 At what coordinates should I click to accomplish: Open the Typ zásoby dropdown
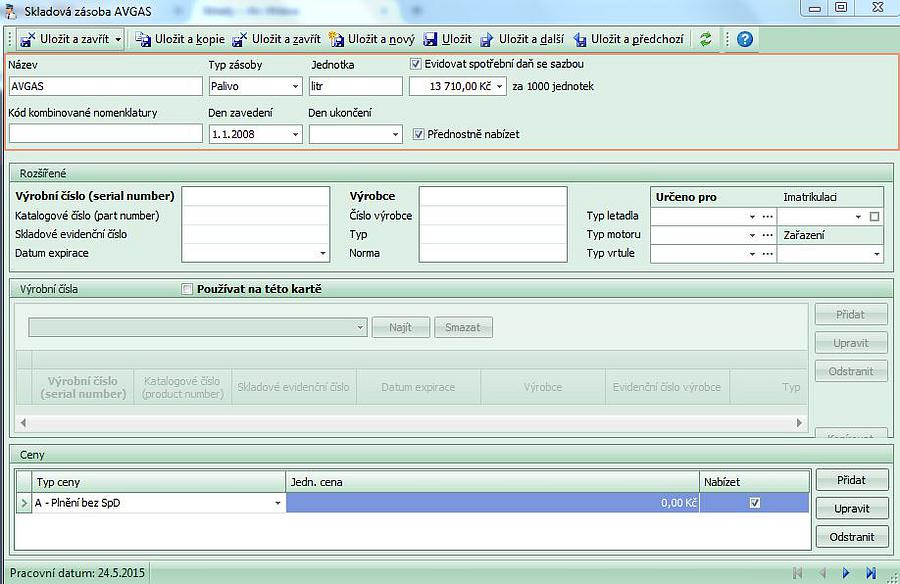pos(295,87)
